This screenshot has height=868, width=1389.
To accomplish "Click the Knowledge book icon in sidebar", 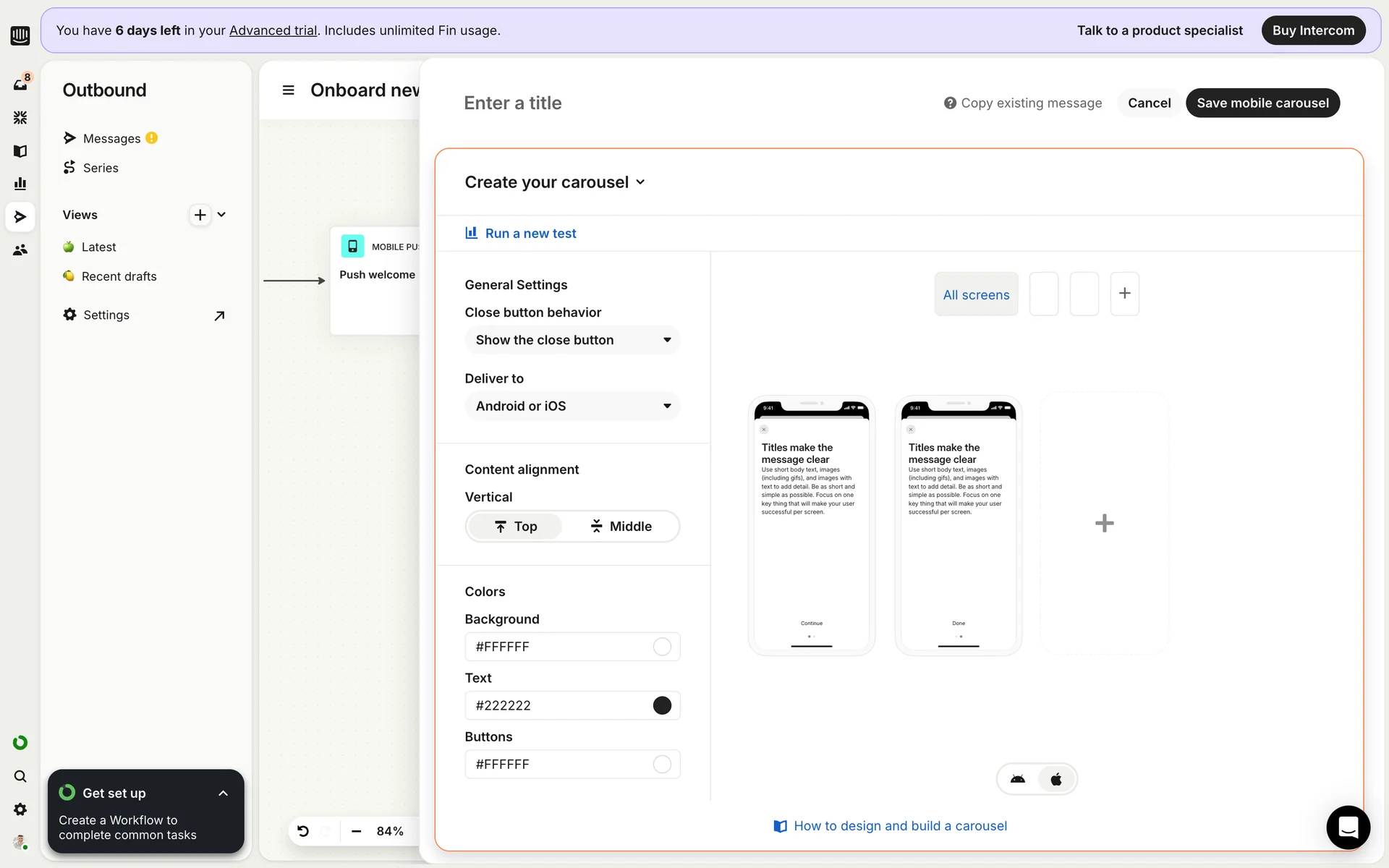I will tap(20, 151).
